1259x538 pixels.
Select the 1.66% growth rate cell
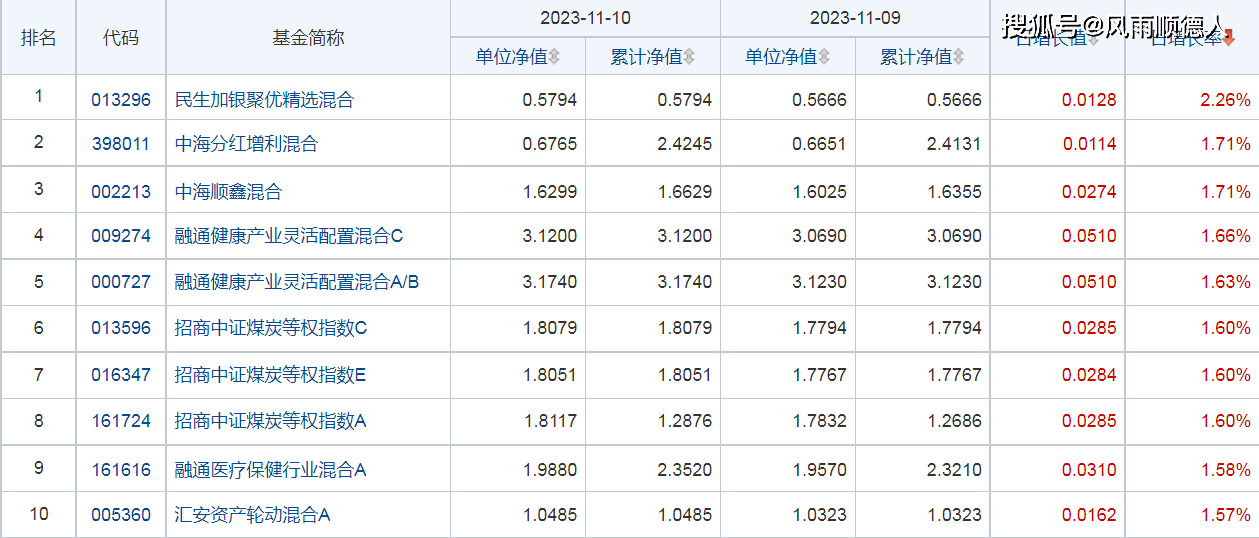1225,236
